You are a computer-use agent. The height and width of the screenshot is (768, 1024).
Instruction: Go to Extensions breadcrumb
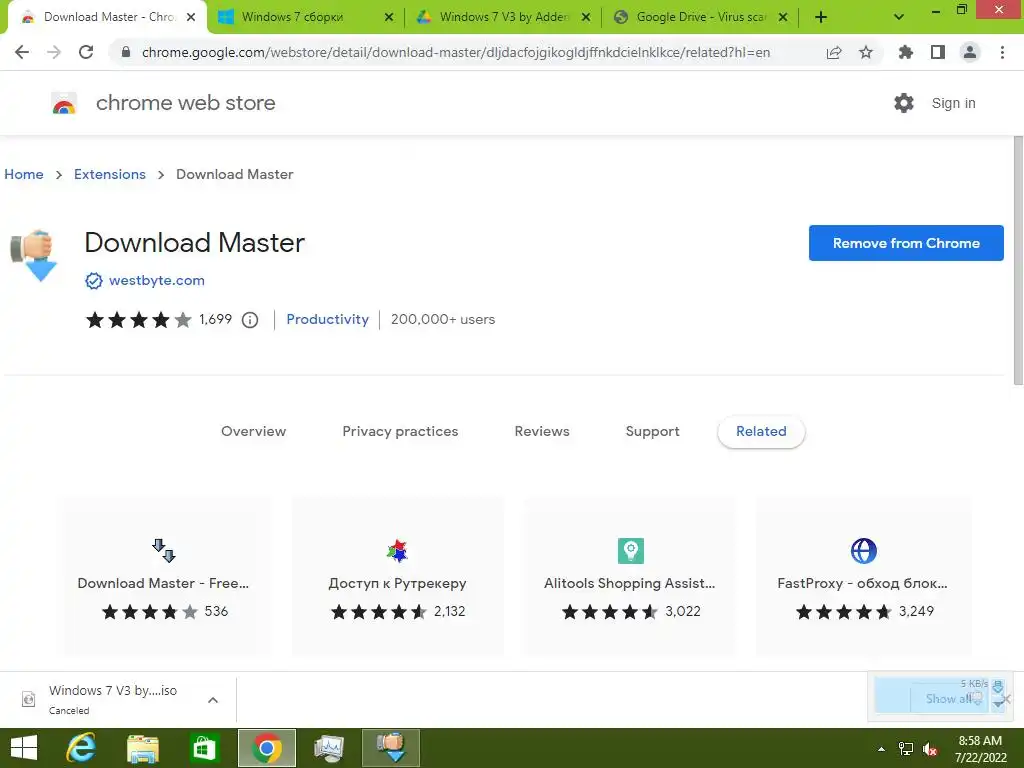click(x=110, y=174)
